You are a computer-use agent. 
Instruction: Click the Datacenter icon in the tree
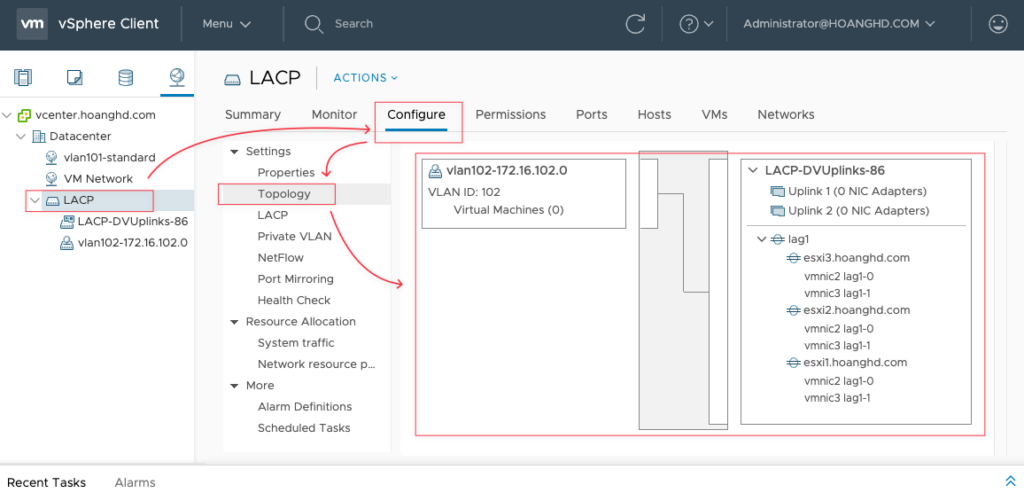(x=39, y=136)
